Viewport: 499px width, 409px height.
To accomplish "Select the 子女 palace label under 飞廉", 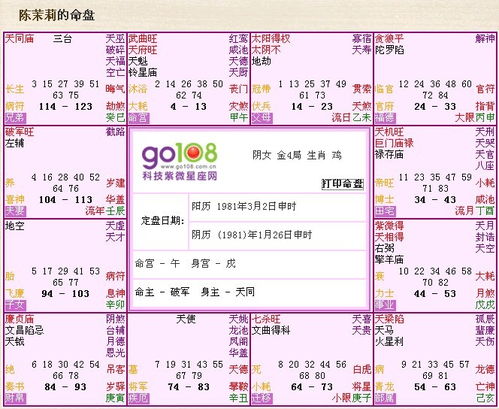I will [x=15, y=305].
